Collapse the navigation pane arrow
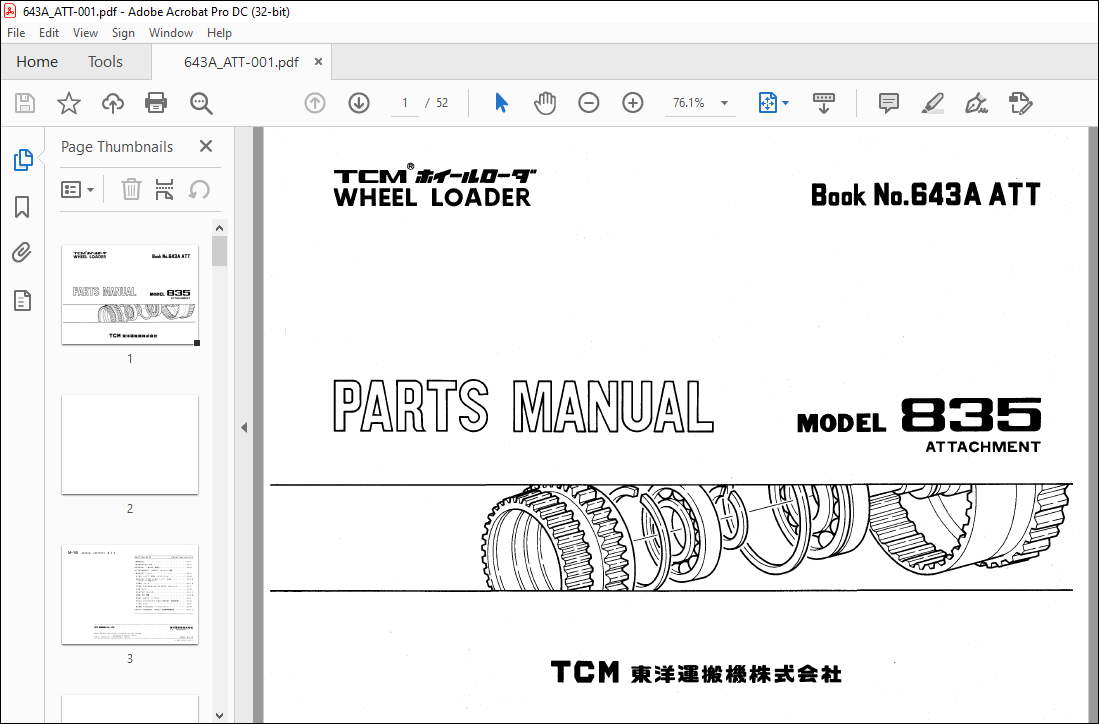The height and width of the screenshot is (724, 1099). (x=244, y=427)
